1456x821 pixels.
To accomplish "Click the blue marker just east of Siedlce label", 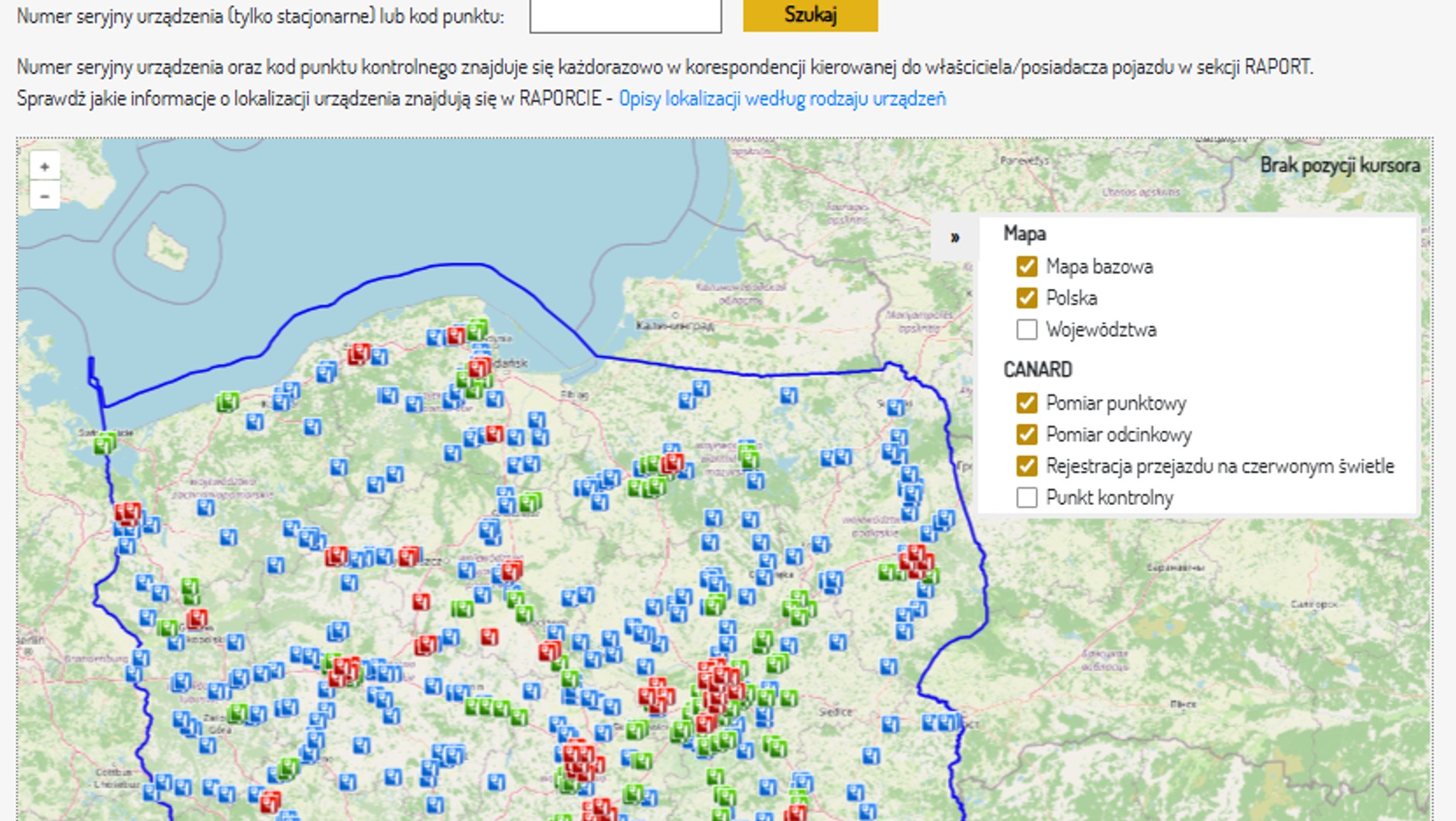I will tap(891, 724).
